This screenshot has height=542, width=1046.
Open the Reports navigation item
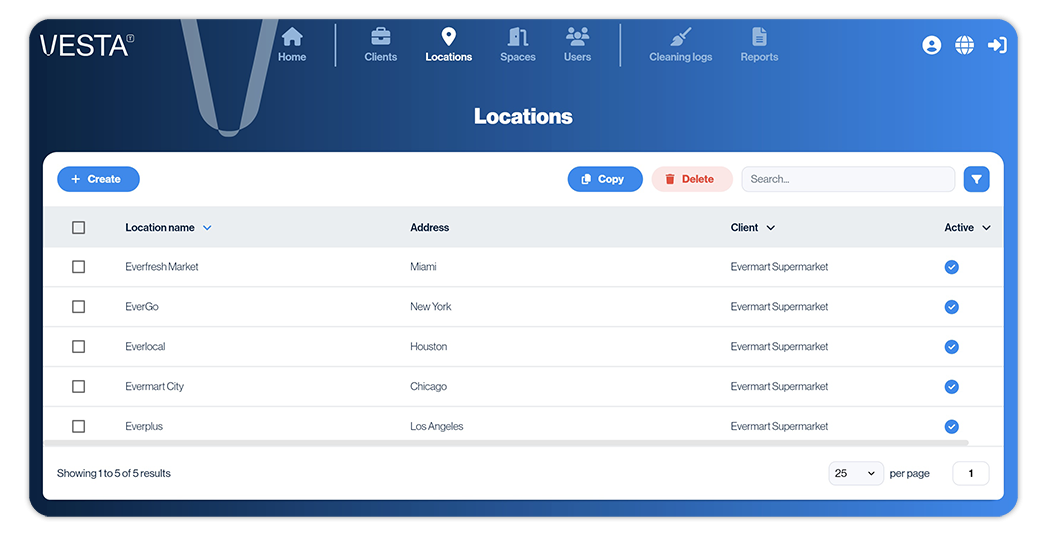tap(759, 45)
